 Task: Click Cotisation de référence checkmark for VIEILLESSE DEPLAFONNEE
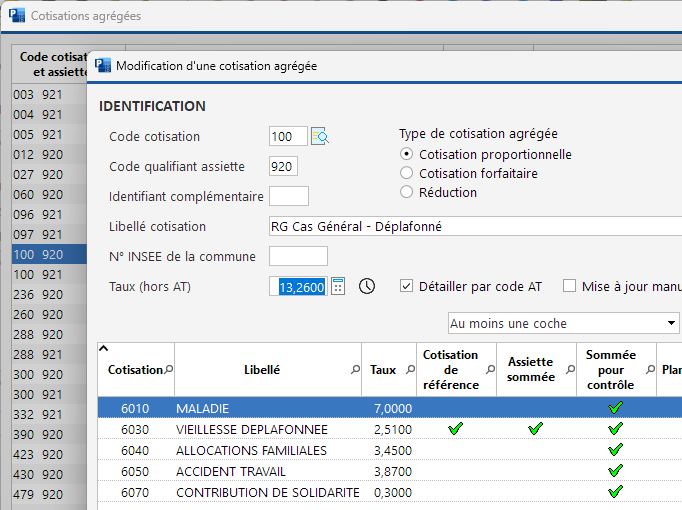coord(456,429)
